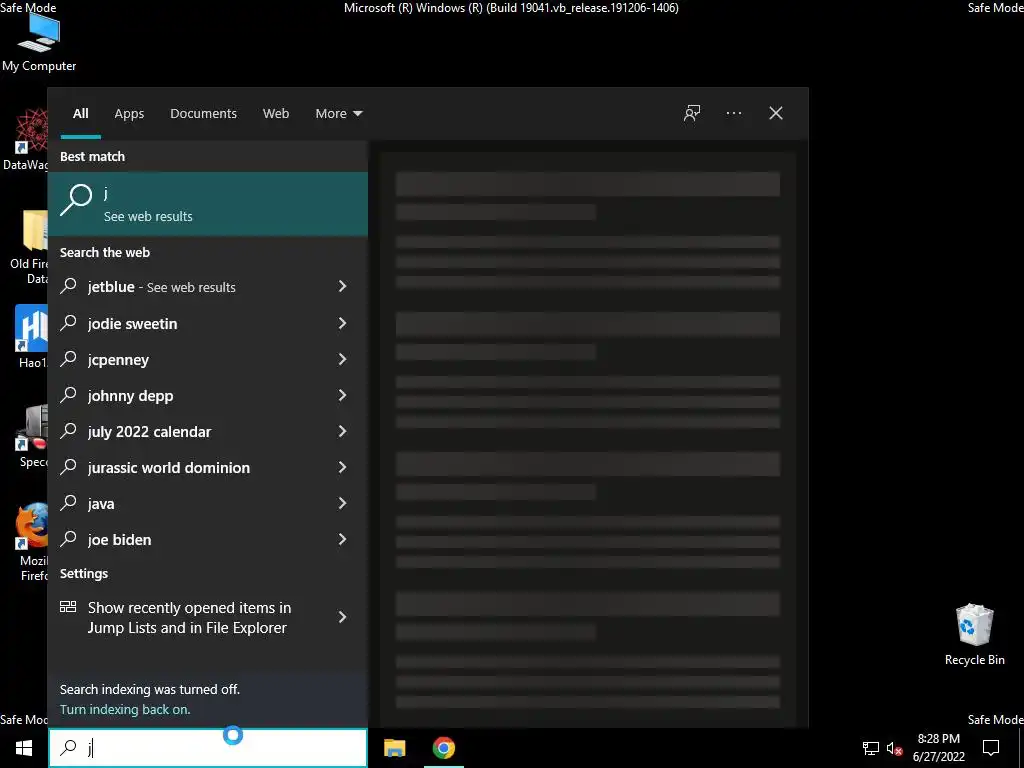Click the Windows Start button
This screenshot has width=1024, height=768.
pos(24,748)
